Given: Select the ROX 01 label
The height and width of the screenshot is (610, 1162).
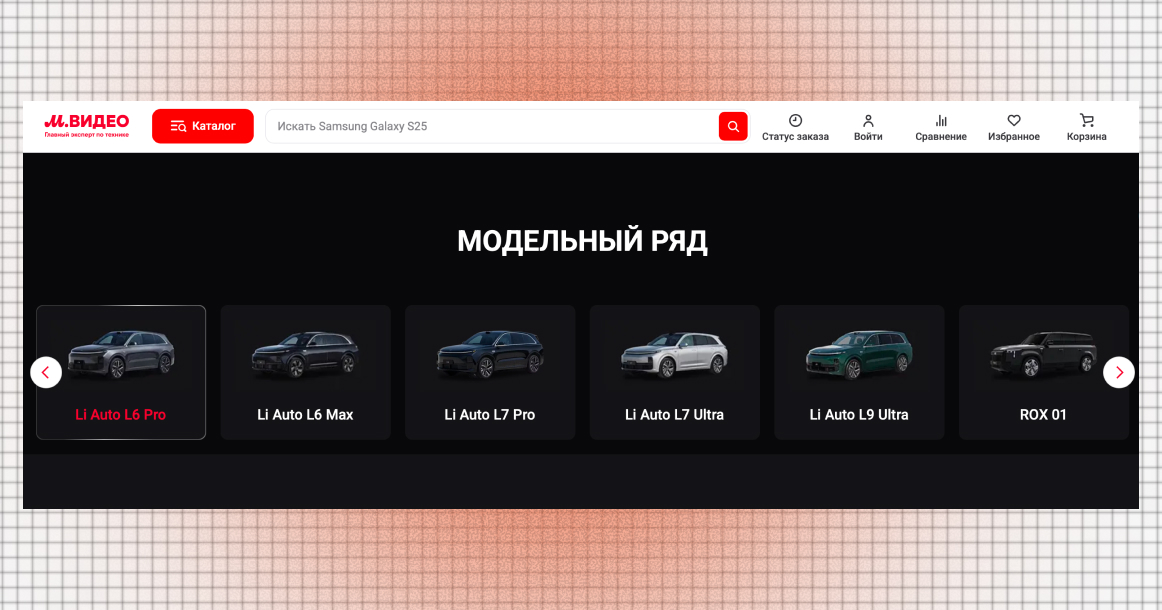Looking at the screenshot, I should tap(1043, 414).
